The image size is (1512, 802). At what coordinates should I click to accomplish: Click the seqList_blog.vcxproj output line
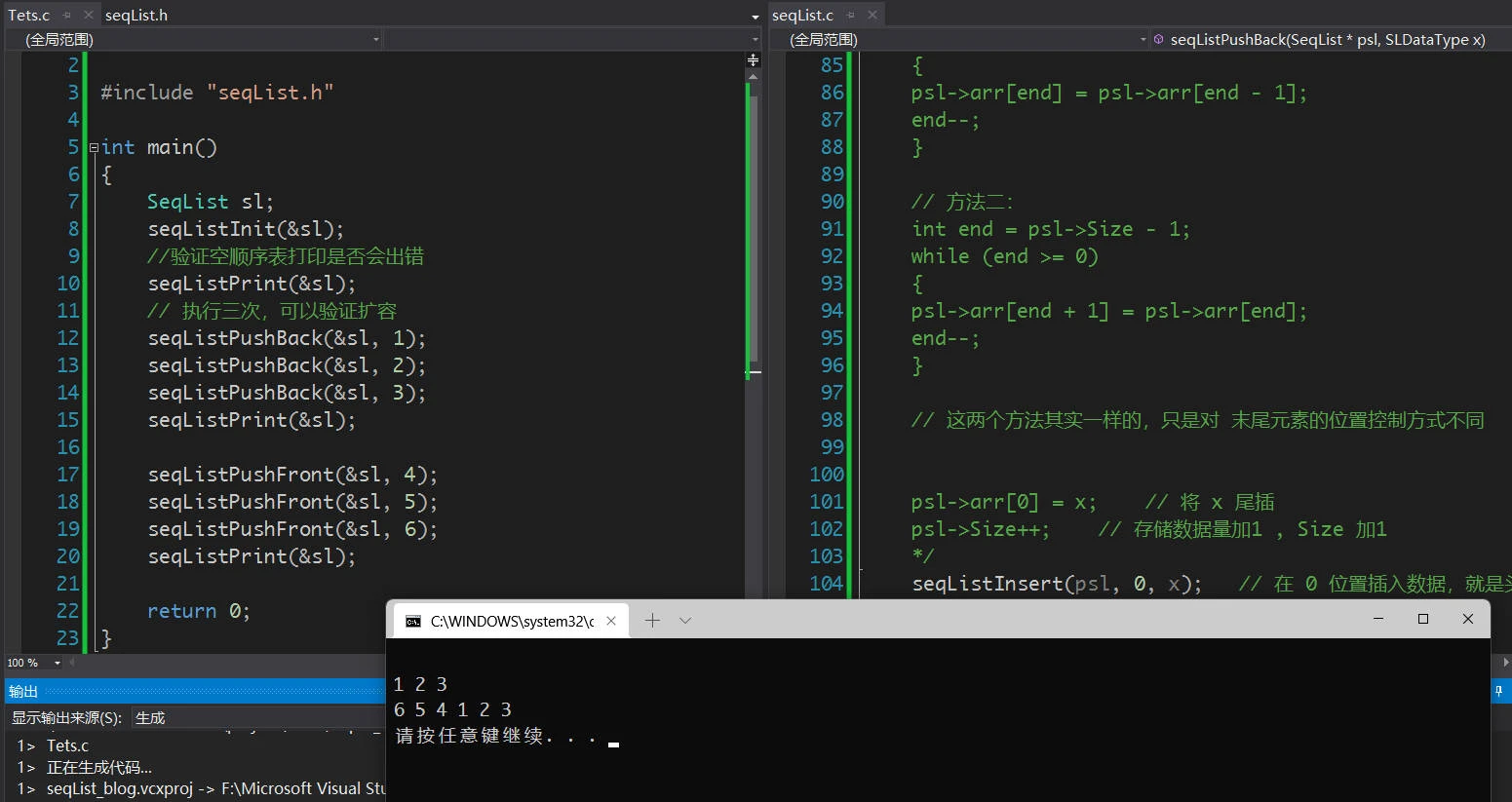(201, 788)
